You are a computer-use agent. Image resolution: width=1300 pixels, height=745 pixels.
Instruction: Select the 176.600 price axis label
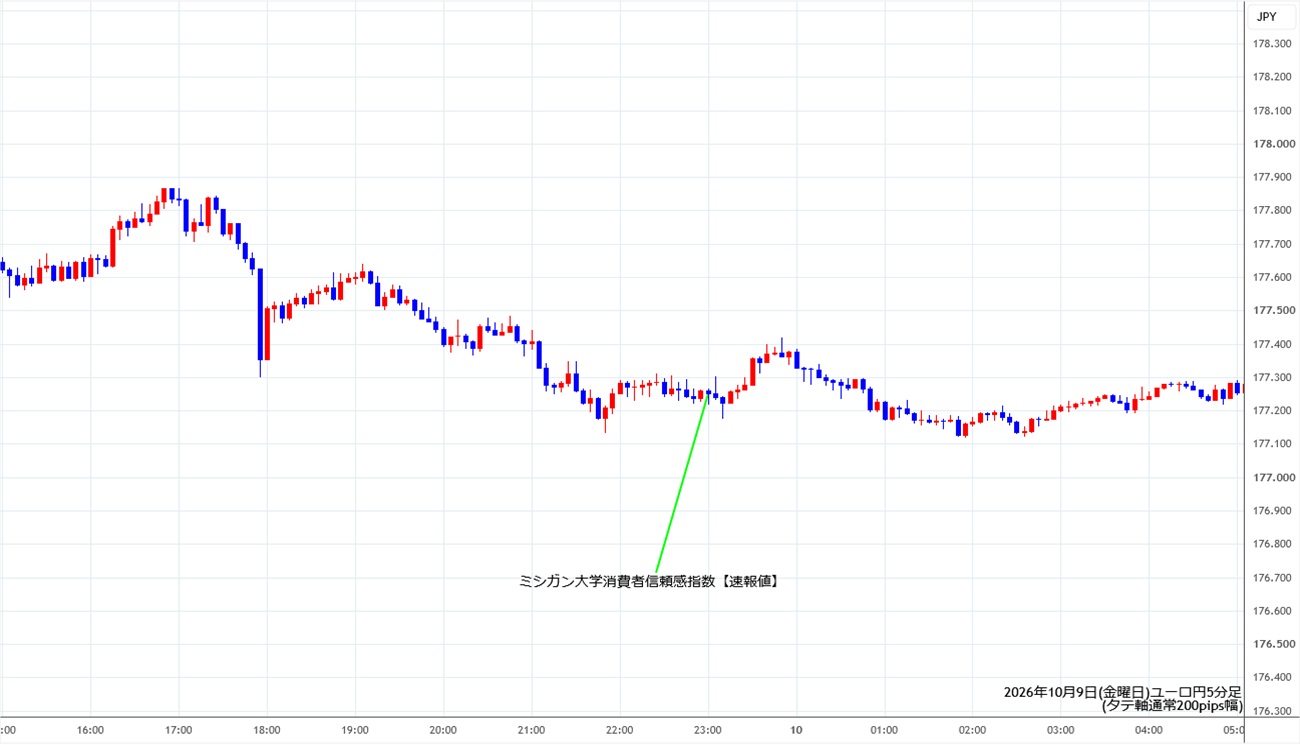point(1270,611)
